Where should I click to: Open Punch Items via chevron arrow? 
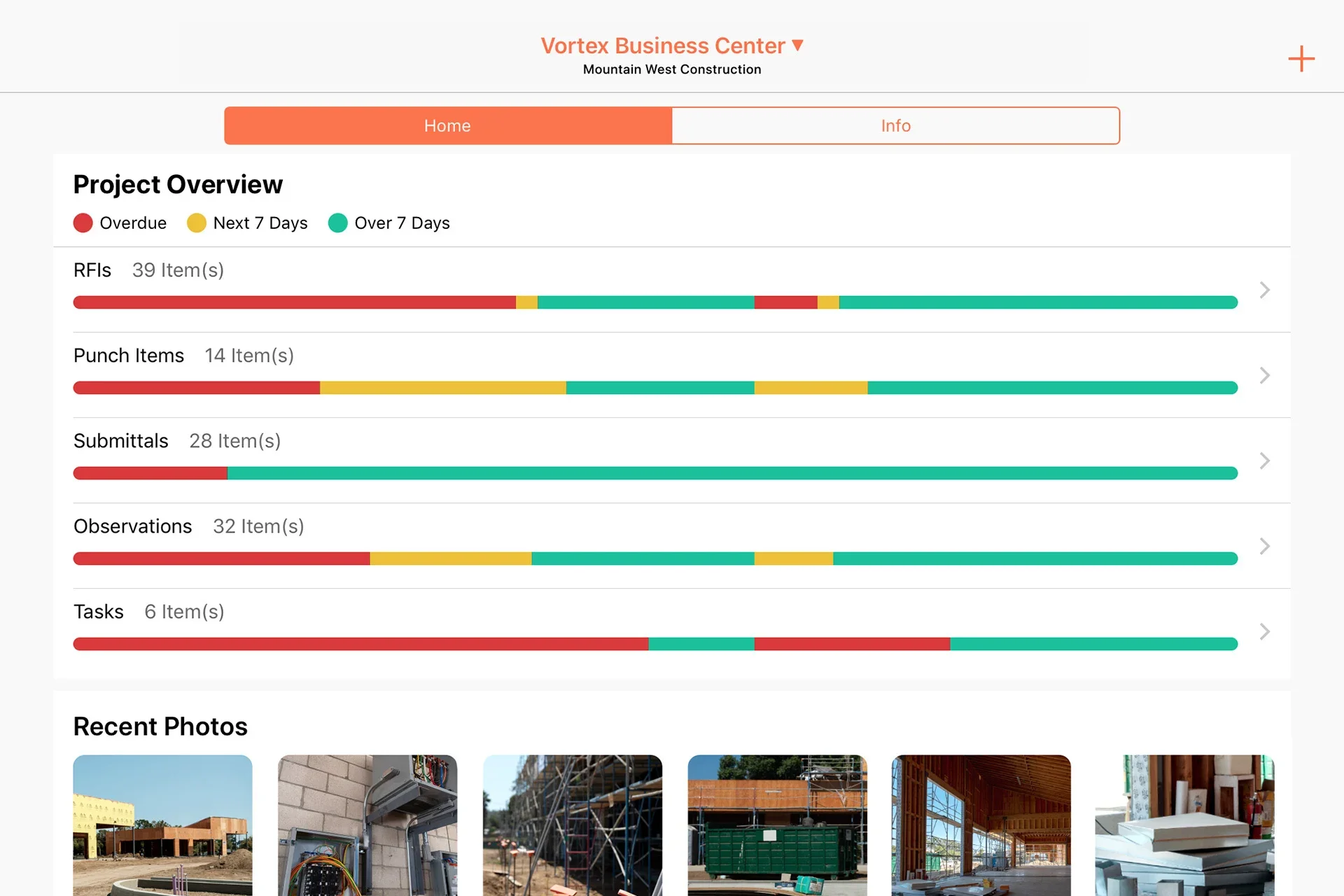pos(1264,375)
